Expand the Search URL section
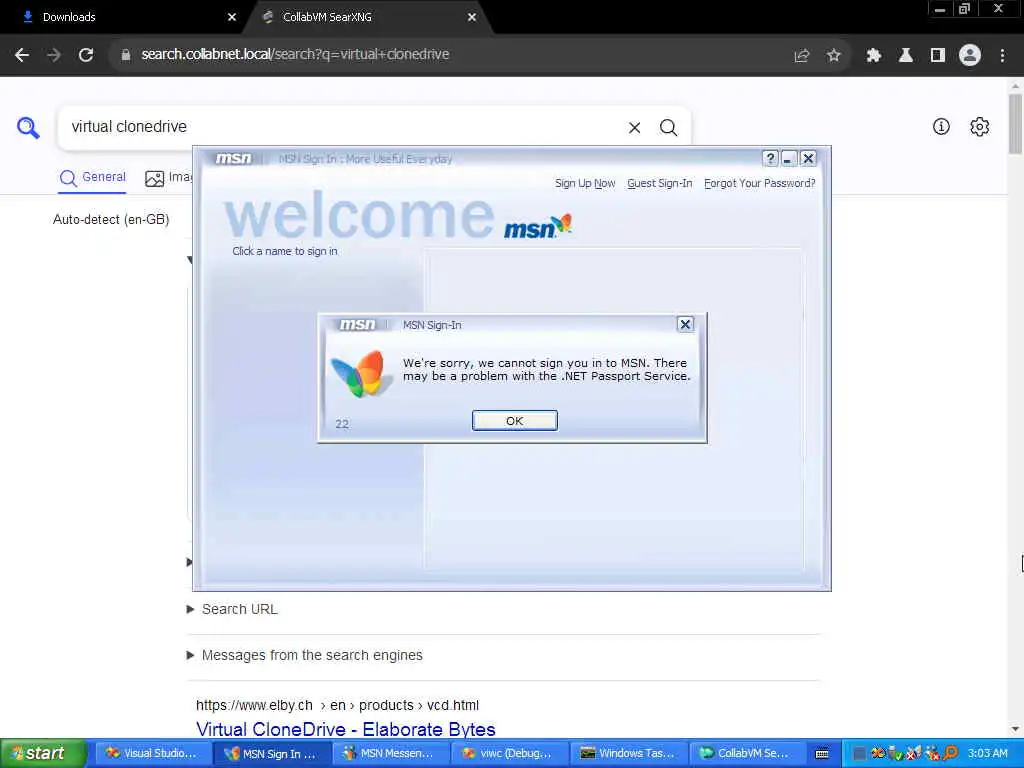 pos(232,609)
